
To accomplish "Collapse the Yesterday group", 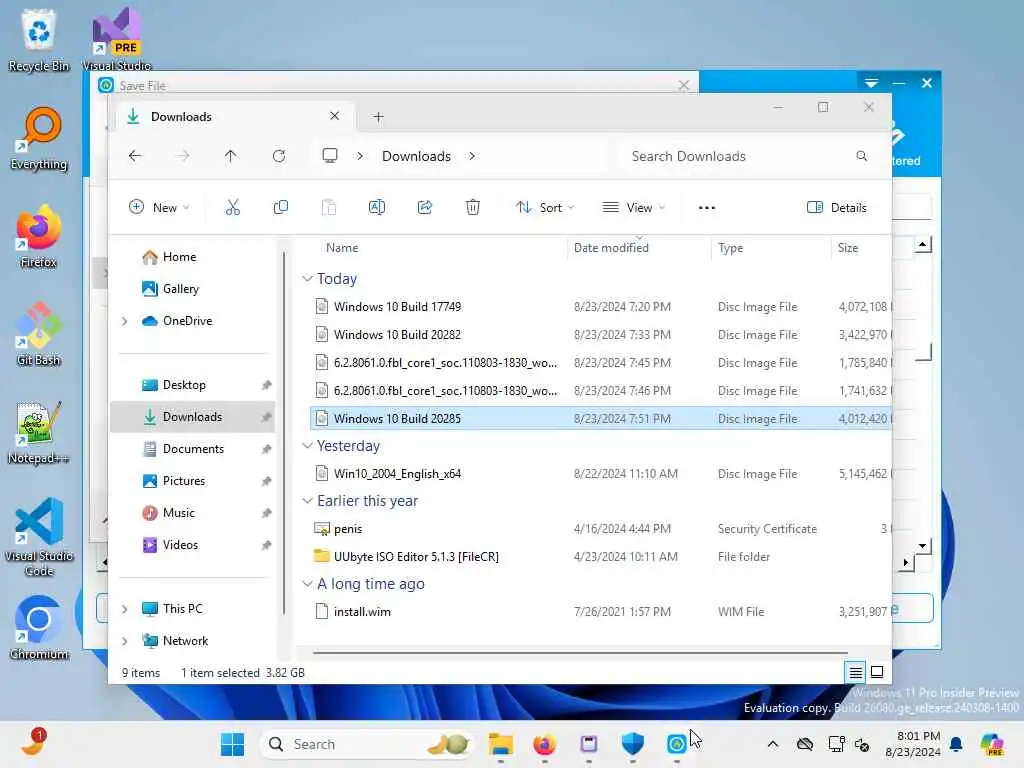I will click(x=307, y=446).
